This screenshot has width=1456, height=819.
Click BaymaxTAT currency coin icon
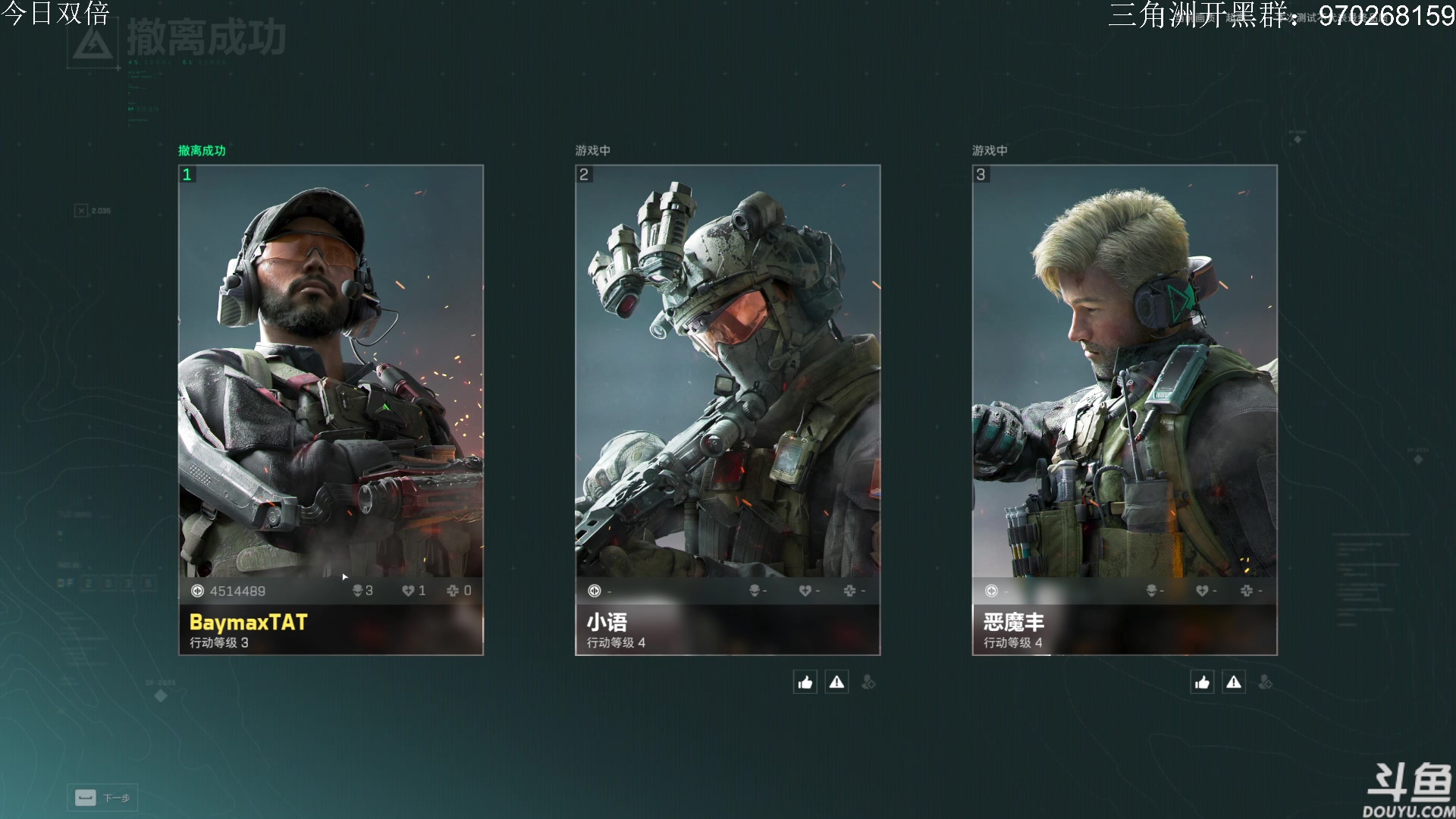click(x=197, y=591)
